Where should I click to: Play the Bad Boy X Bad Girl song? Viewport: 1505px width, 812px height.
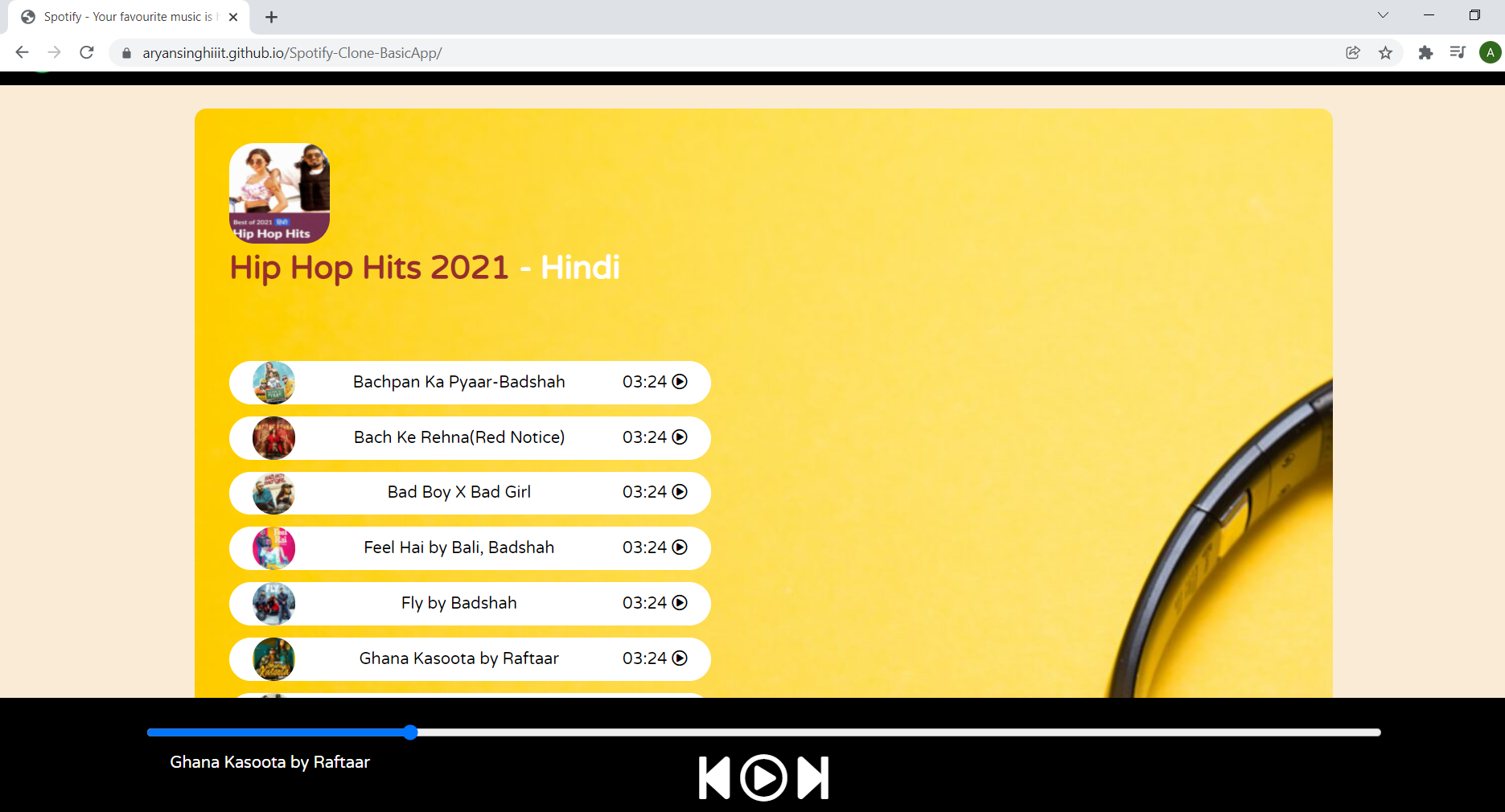680,492
